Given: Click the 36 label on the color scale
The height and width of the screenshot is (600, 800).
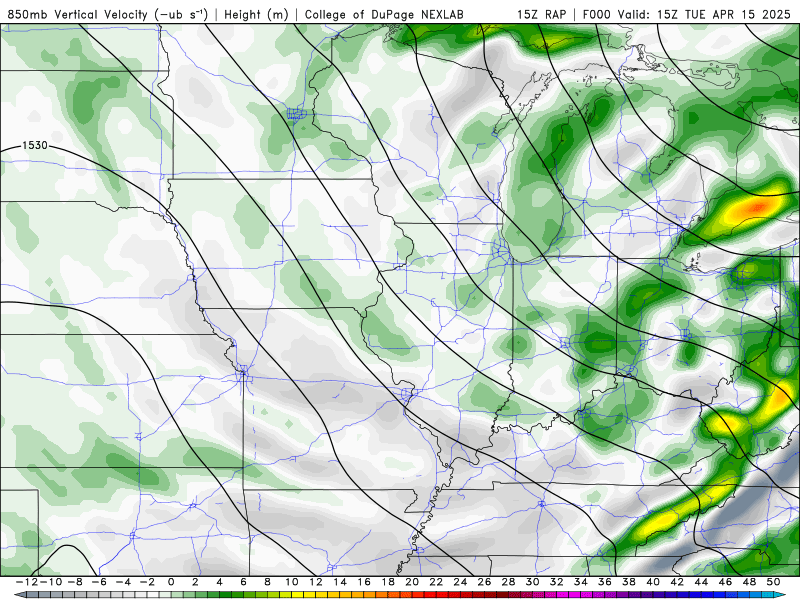Looking at the screenshot, I should click(x=605, y=582).
